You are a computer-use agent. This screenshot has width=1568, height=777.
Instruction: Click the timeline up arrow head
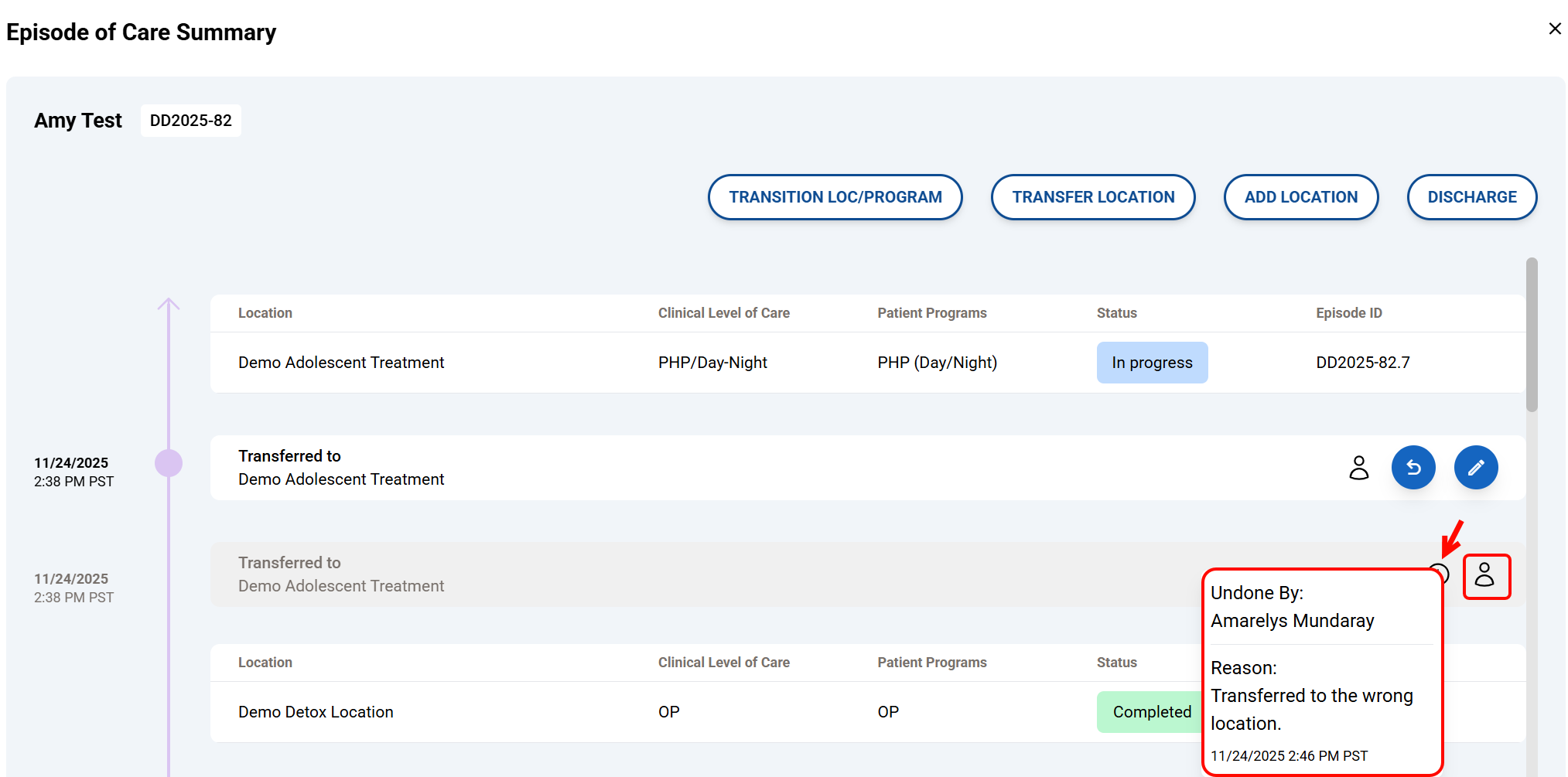tap(169, 305)
